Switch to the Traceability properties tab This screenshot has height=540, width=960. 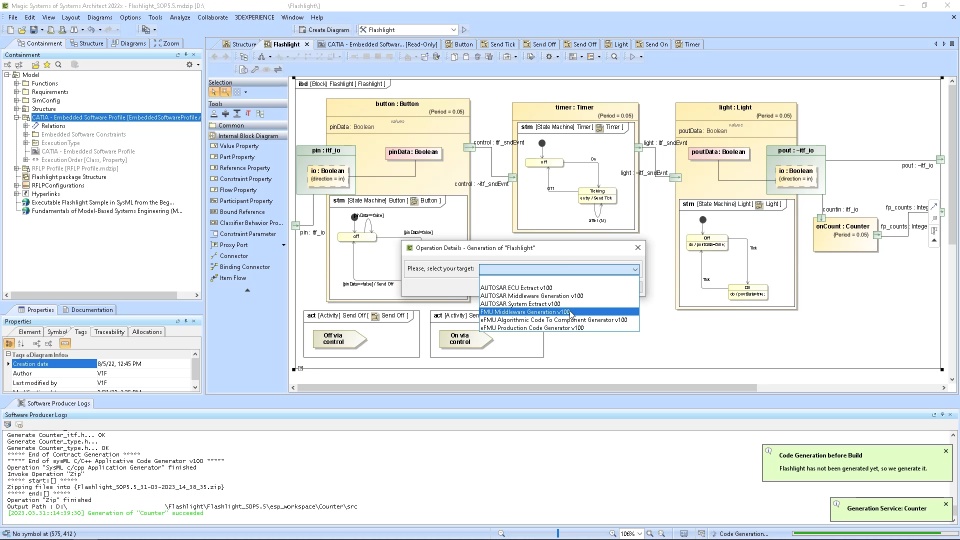click(x=110, y=332)
